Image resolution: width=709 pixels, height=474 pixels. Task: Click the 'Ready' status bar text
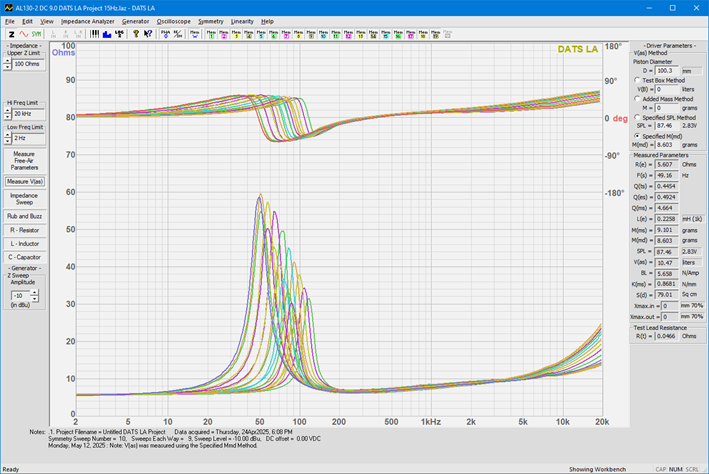[11, 469]
